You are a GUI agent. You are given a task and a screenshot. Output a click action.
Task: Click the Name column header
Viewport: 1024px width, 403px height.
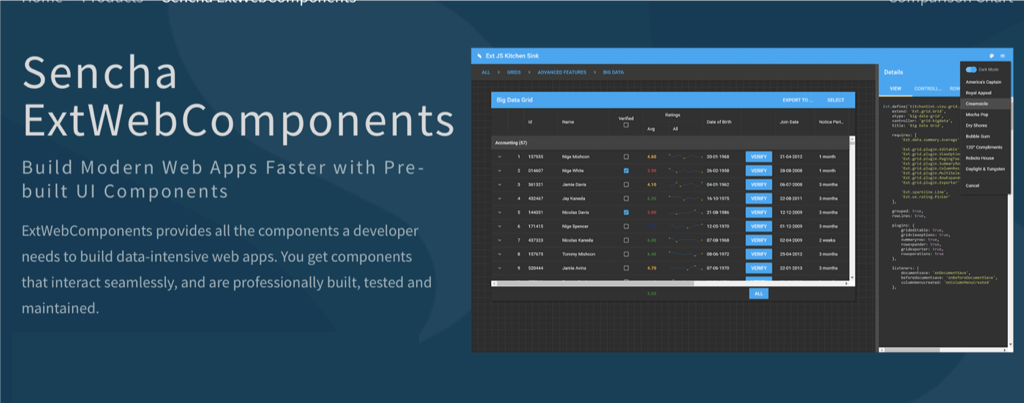click(584, 121)
